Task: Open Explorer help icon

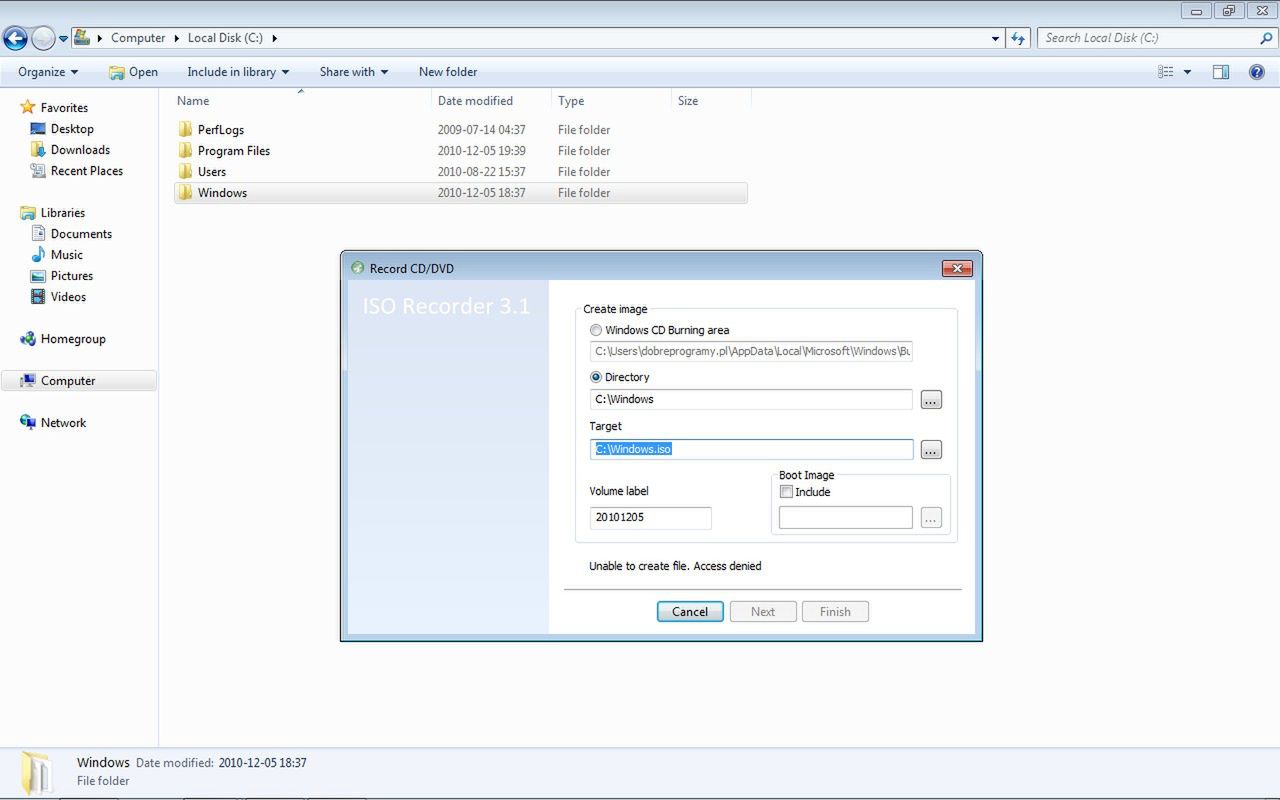Action: click(x=1257, y=72)
